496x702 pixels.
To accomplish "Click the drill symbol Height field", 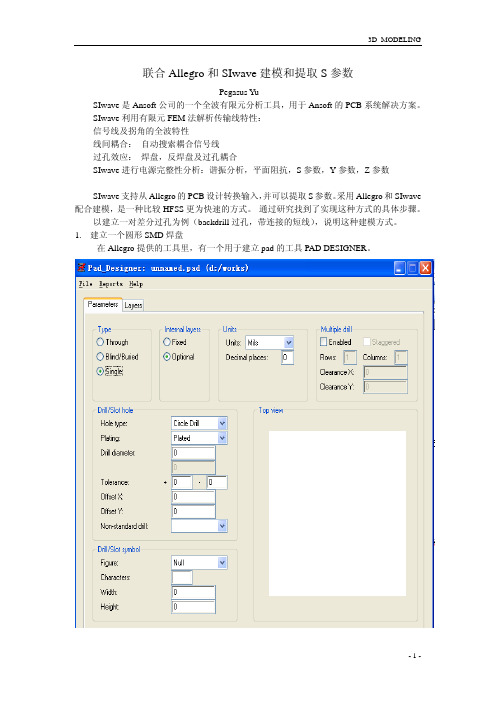I will click(193, 607).
